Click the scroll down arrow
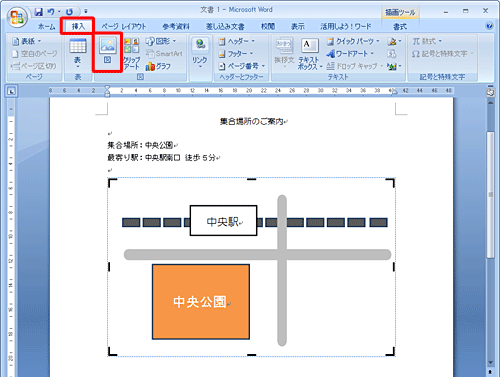 pyautogui.click(x=490, y=363)
